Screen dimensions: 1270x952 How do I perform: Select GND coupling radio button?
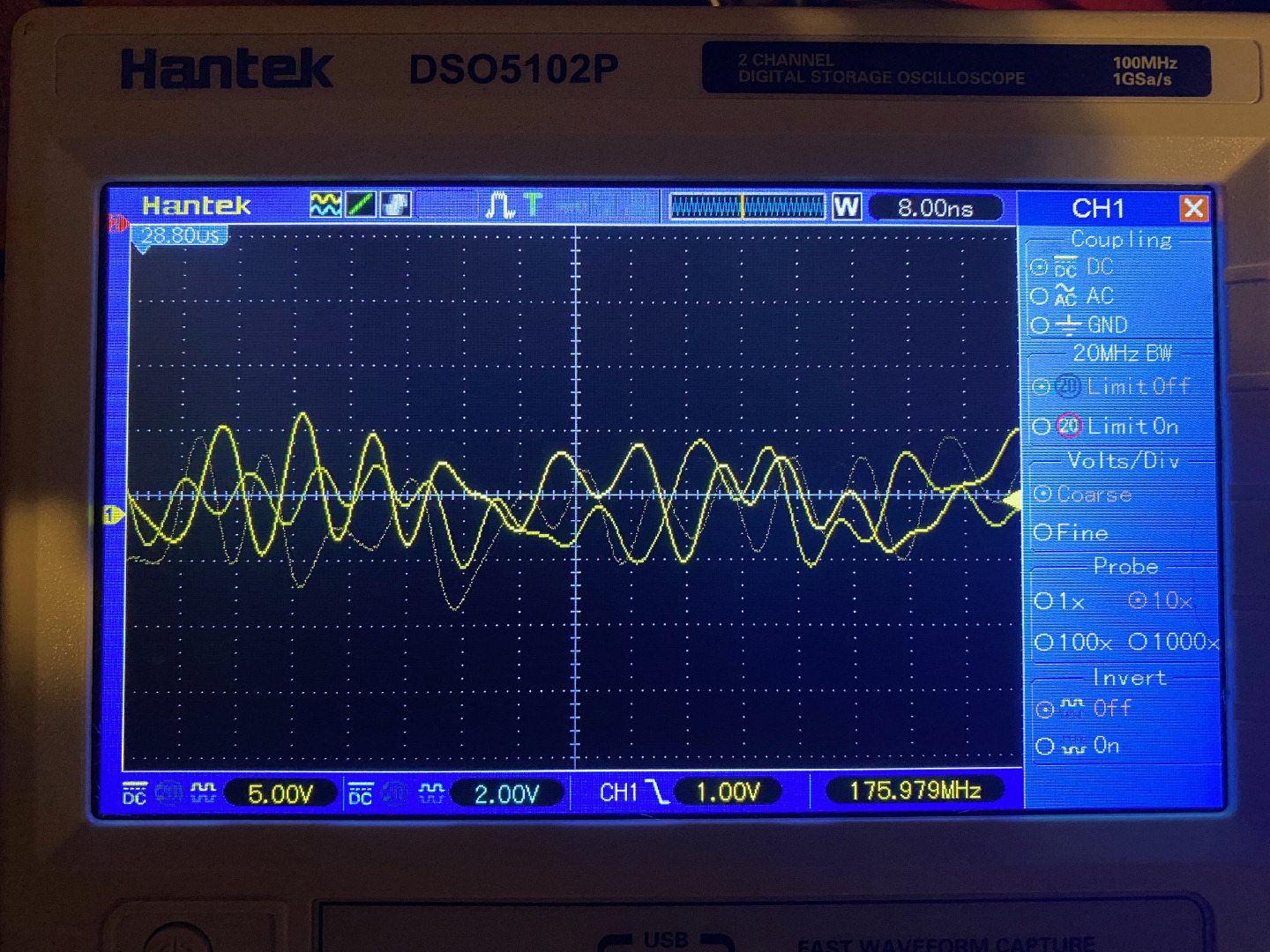point(1040,325)
